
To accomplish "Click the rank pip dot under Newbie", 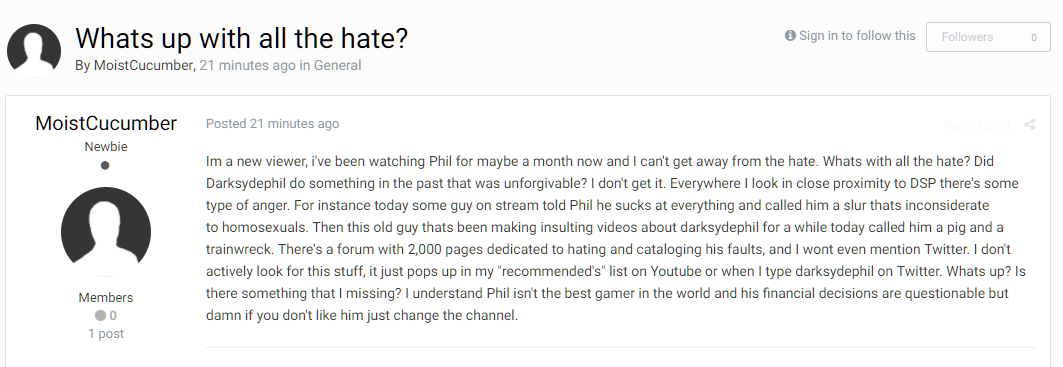I will [105, 166].
